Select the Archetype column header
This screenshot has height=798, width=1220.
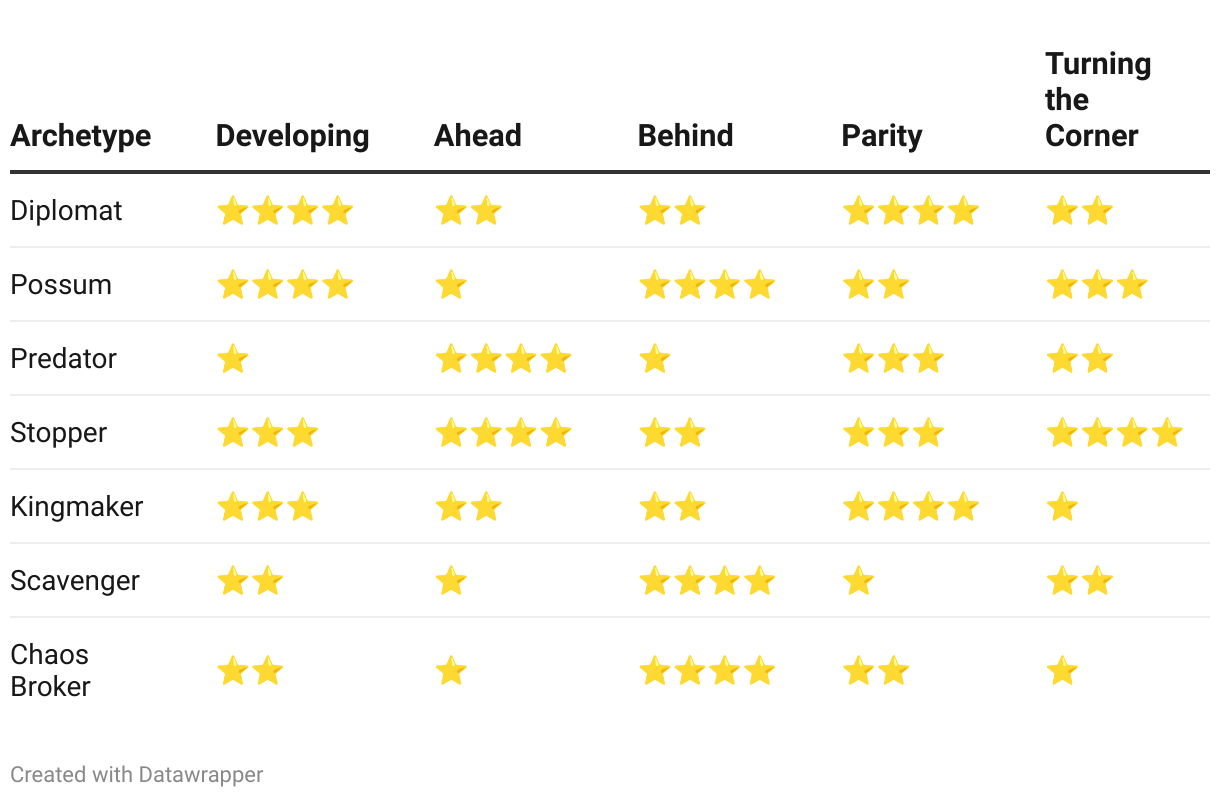click(81, 136)
